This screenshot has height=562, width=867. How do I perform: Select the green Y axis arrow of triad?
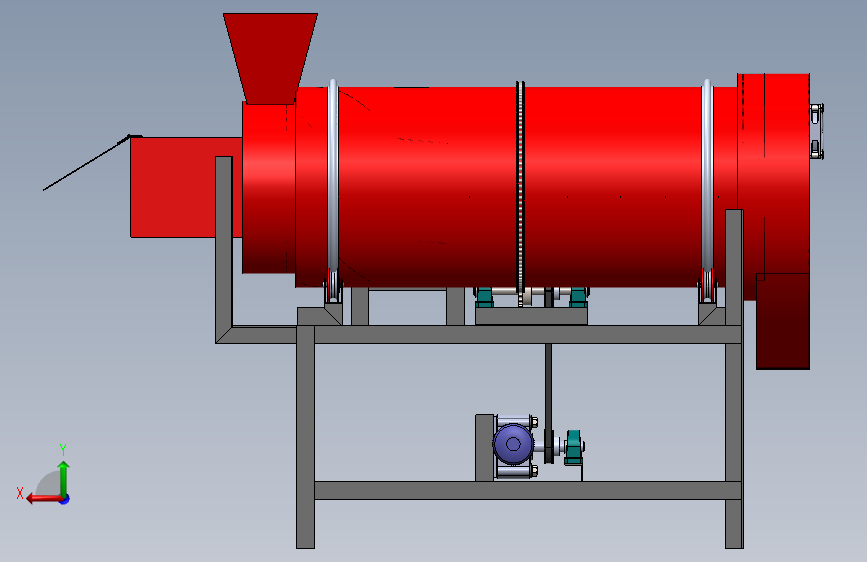(64, 478)
